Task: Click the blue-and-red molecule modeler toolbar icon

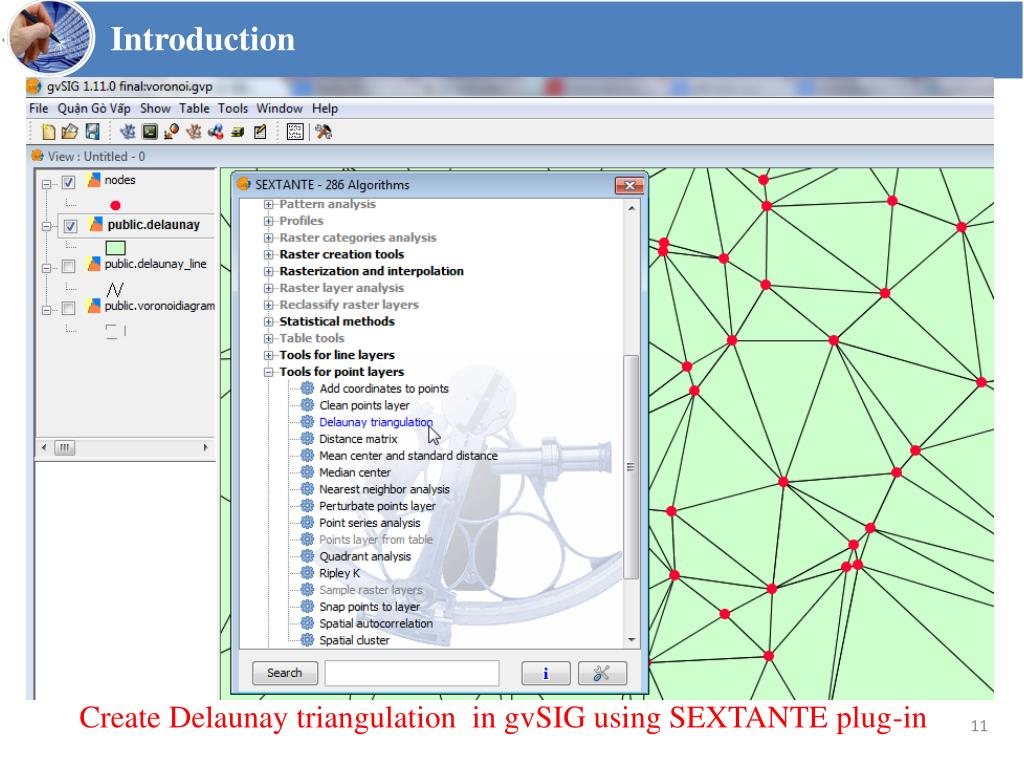Action: pos(216,132)
